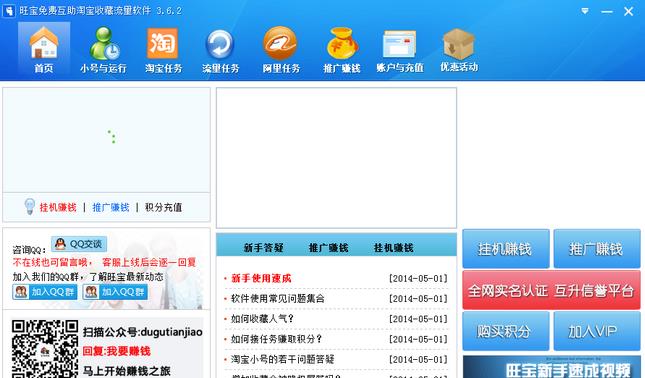Viewport: 645px width, 378px height.
Task: Click the 咨询QQ: label
Action: (x=29, y=250)
